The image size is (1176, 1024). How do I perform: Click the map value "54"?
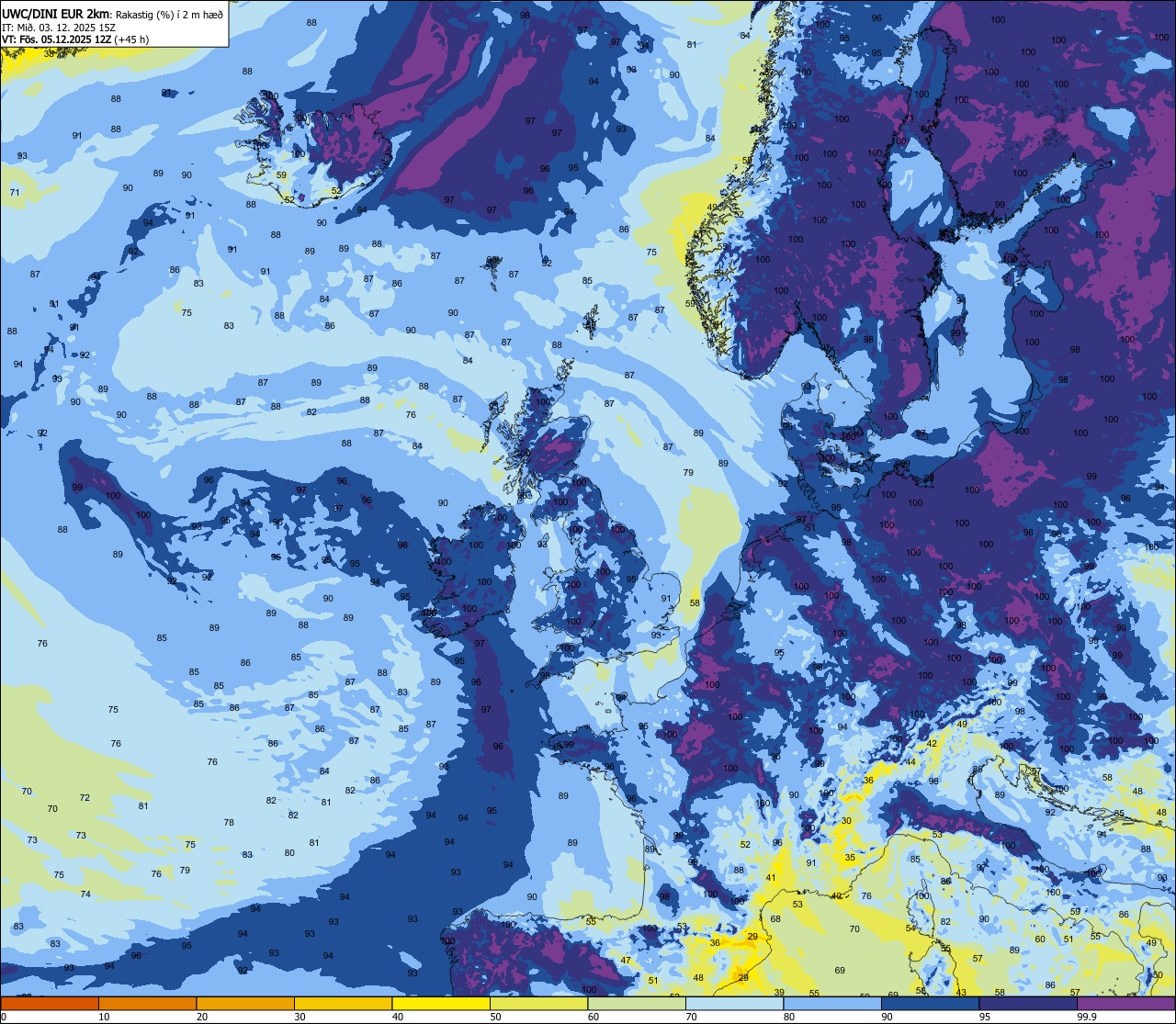pyautogui.click(x=910, y=928)
